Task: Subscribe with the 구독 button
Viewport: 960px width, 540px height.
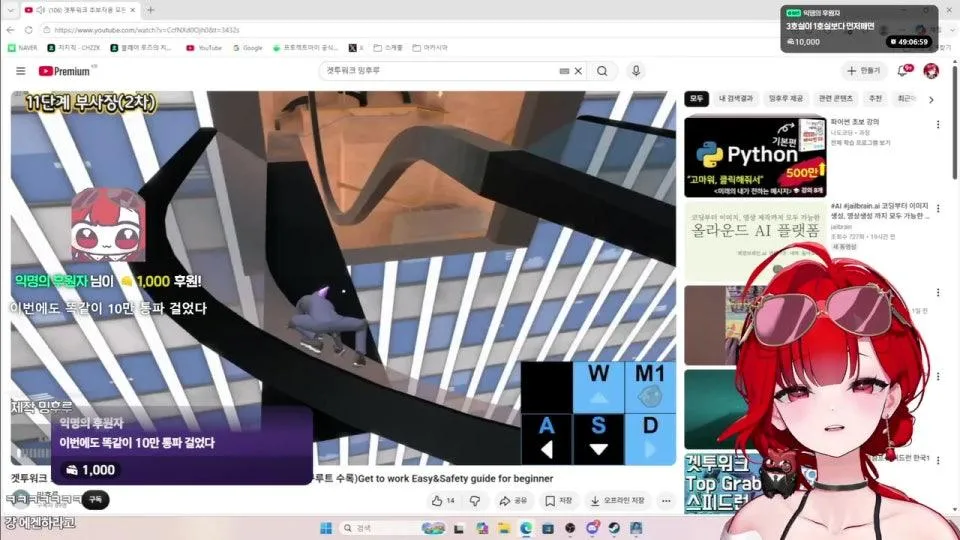Action: [96, 500]
